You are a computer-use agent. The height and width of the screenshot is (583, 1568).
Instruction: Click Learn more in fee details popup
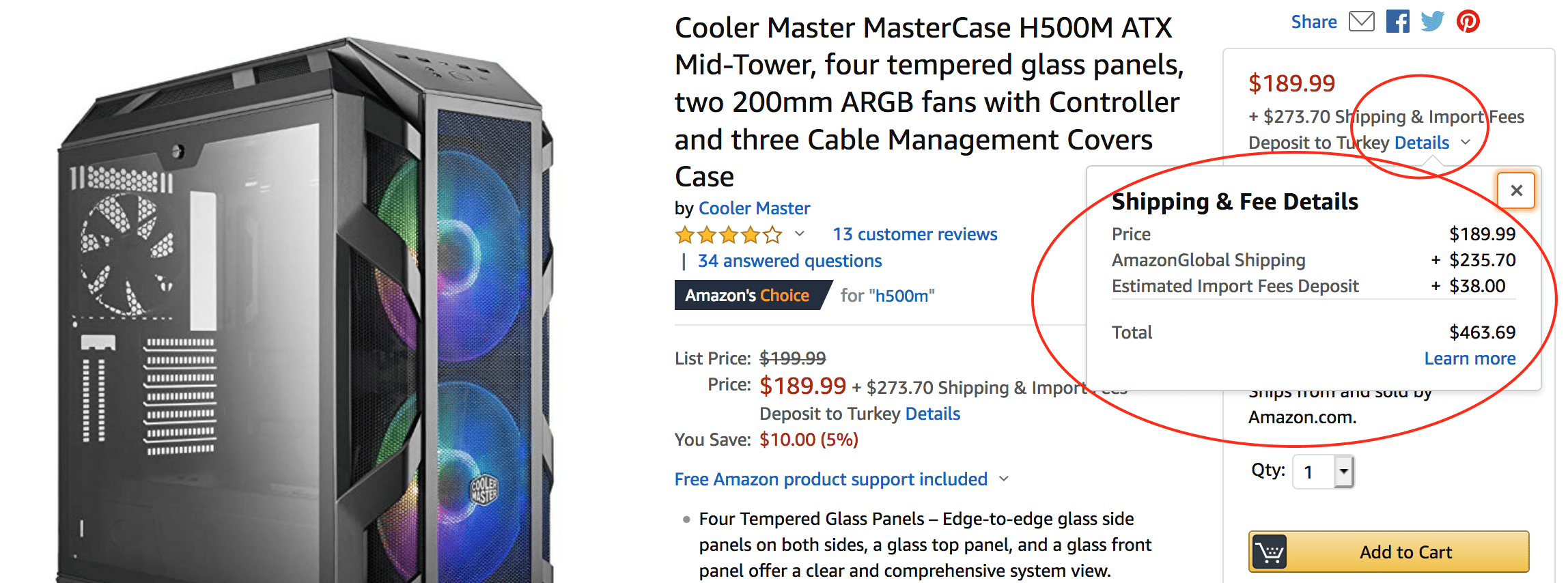coord(1470,358)
